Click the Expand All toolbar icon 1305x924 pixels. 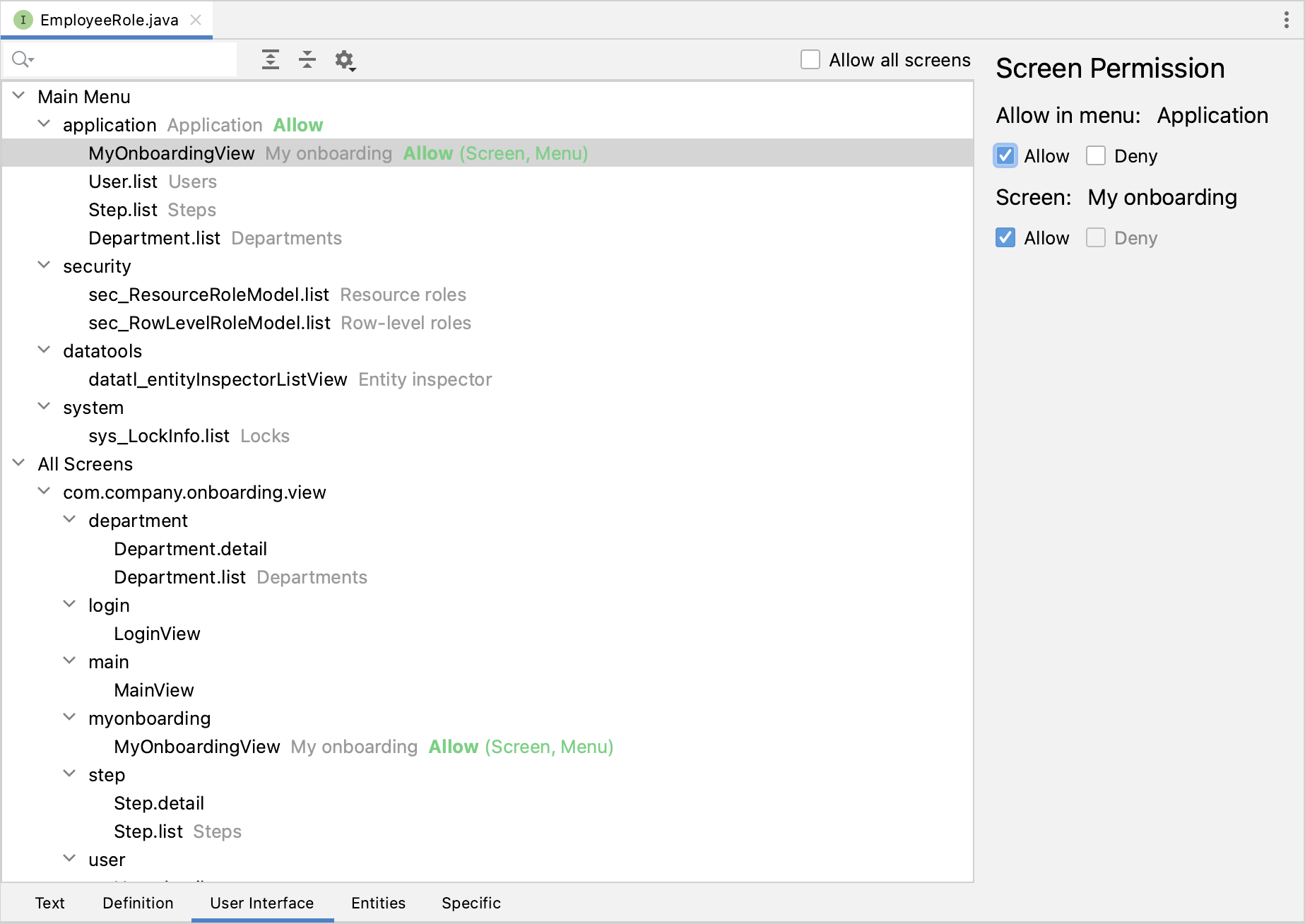[x=270, y=60]
